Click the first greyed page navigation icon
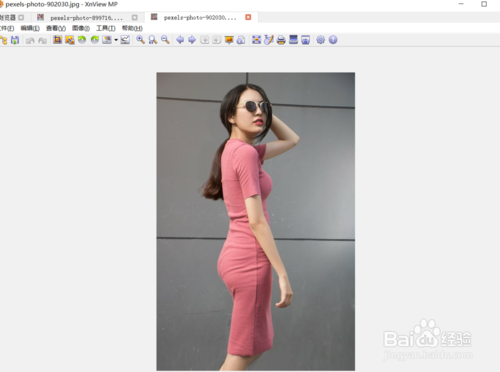The height and width of the screenshot is (372, 500). [x=205, y=40]
